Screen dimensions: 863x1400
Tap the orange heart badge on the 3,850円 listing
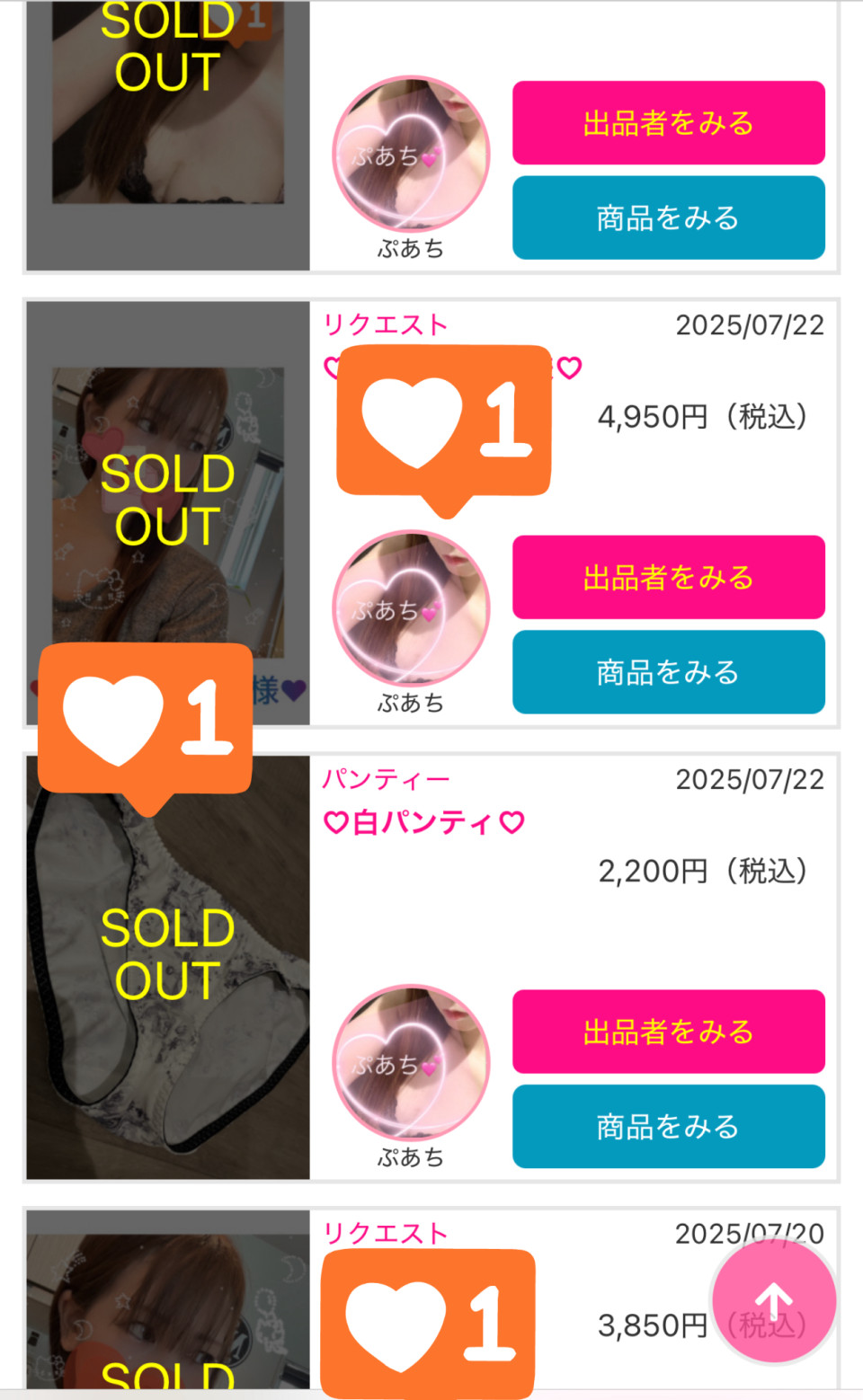pos(428,1323)
